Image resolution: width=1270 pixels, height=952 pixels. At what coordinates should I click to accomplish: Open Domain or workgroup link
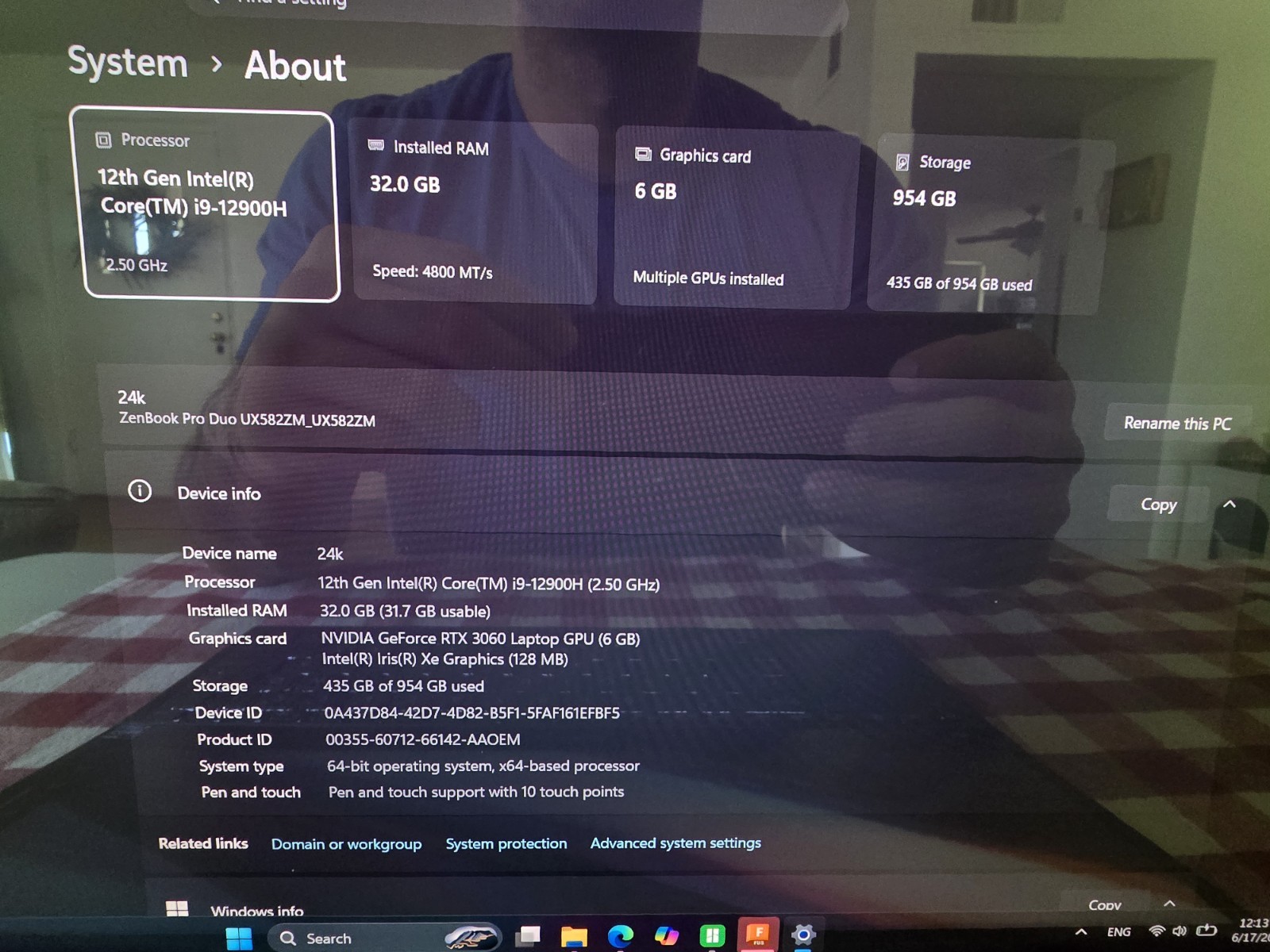pos(346,844)
